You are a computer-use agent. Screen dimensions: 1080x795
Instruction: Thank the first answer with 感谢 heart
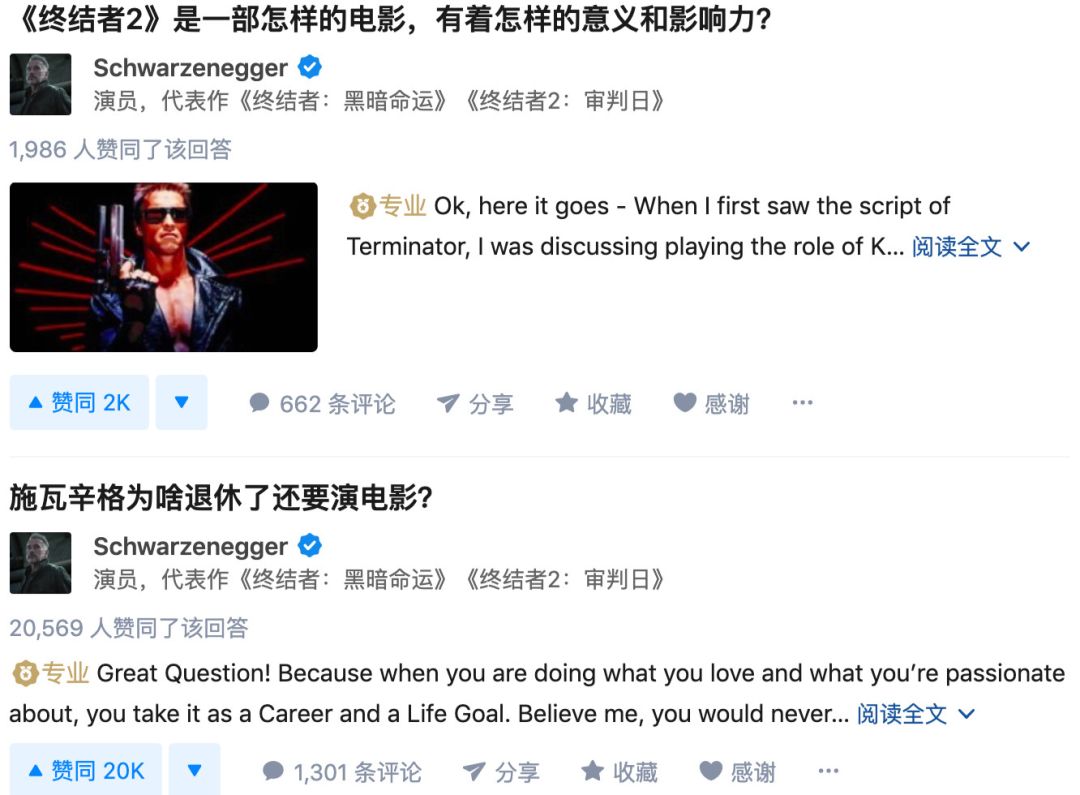(712, 404)
